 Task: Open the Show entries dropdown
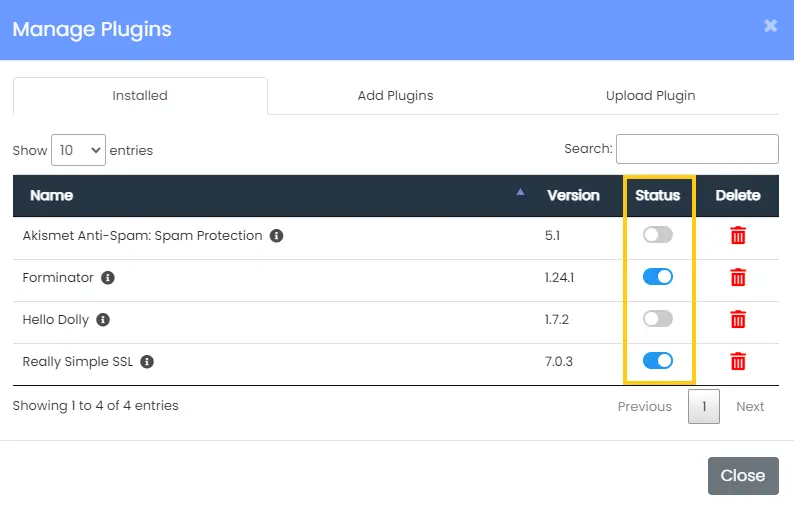click(x=78, y=150)
